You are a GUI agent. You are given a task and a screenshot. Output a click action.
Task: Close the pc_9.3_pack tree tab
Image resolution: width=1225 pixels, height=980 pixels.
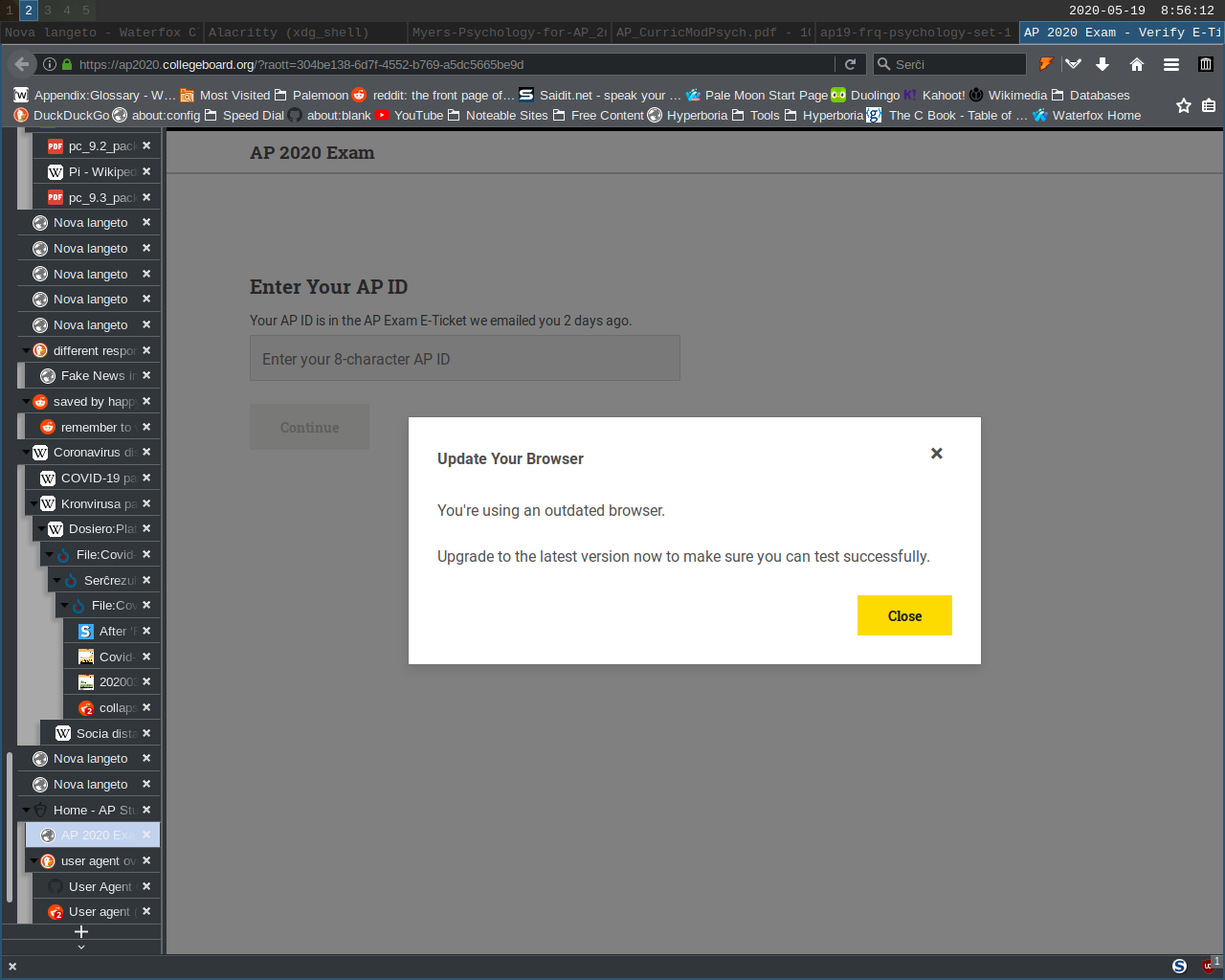(146, 197)
